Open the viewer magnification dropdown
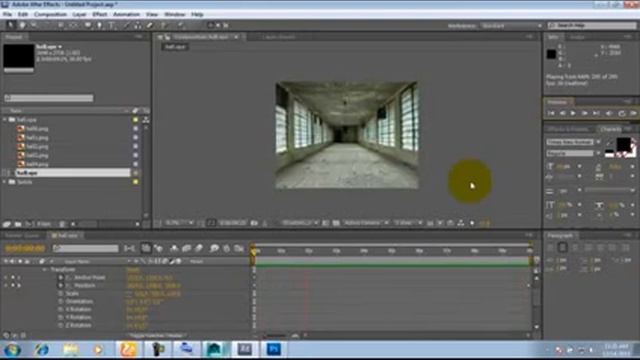 pyautogui.click(x=179, y=223)
